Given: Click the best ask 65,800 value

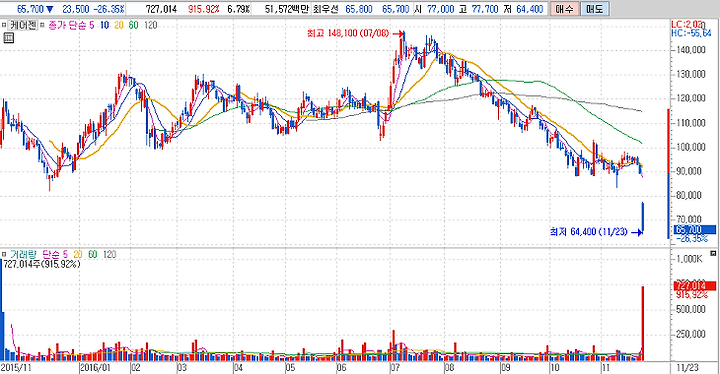Looking at the screenshot, I should (359, 9).
